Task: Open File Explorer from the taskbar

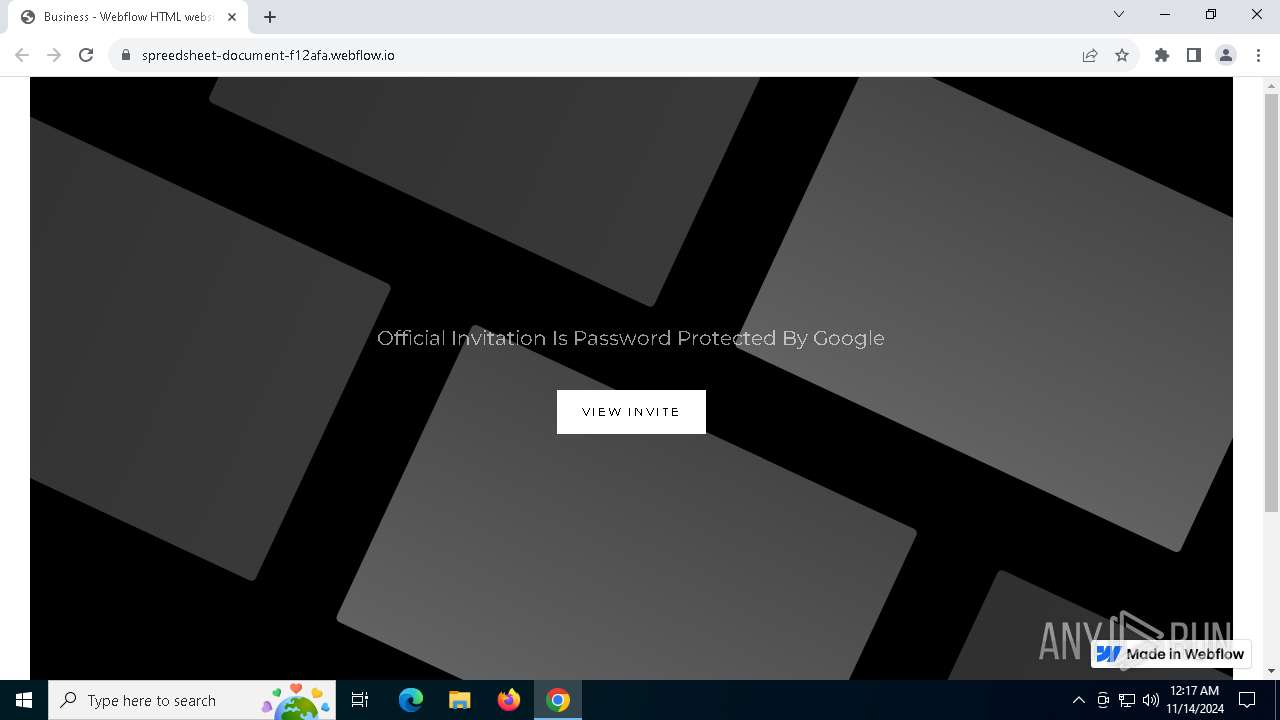Action: (460, 700)
